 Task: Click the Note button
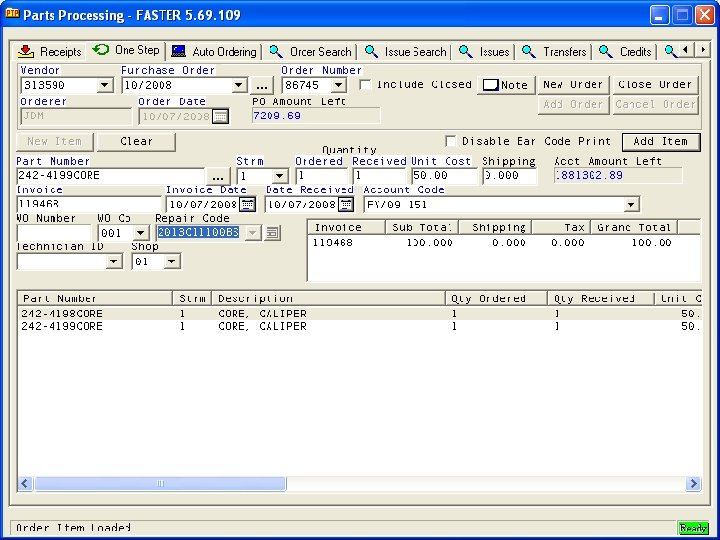click(x=505, y=85)
